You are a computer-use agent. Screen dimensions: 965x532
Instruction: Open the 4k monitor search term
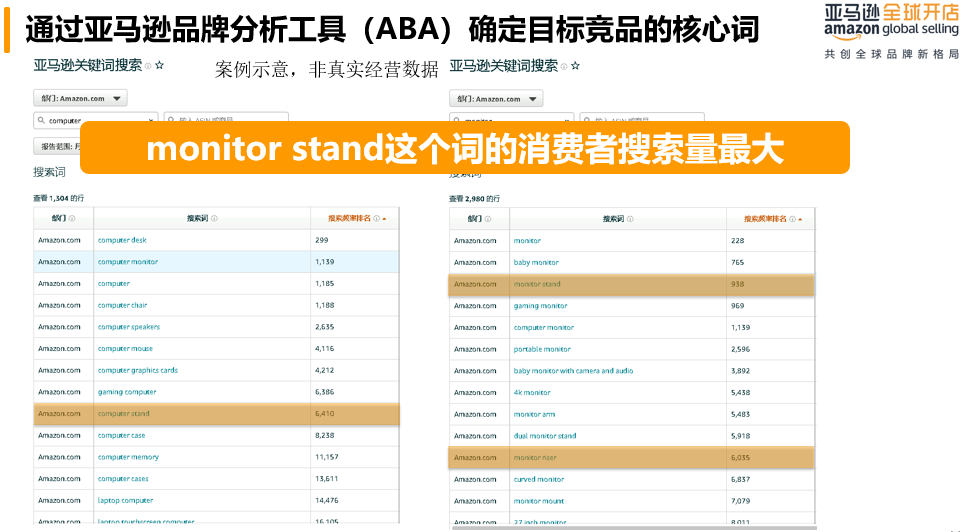tap(532, 393)
